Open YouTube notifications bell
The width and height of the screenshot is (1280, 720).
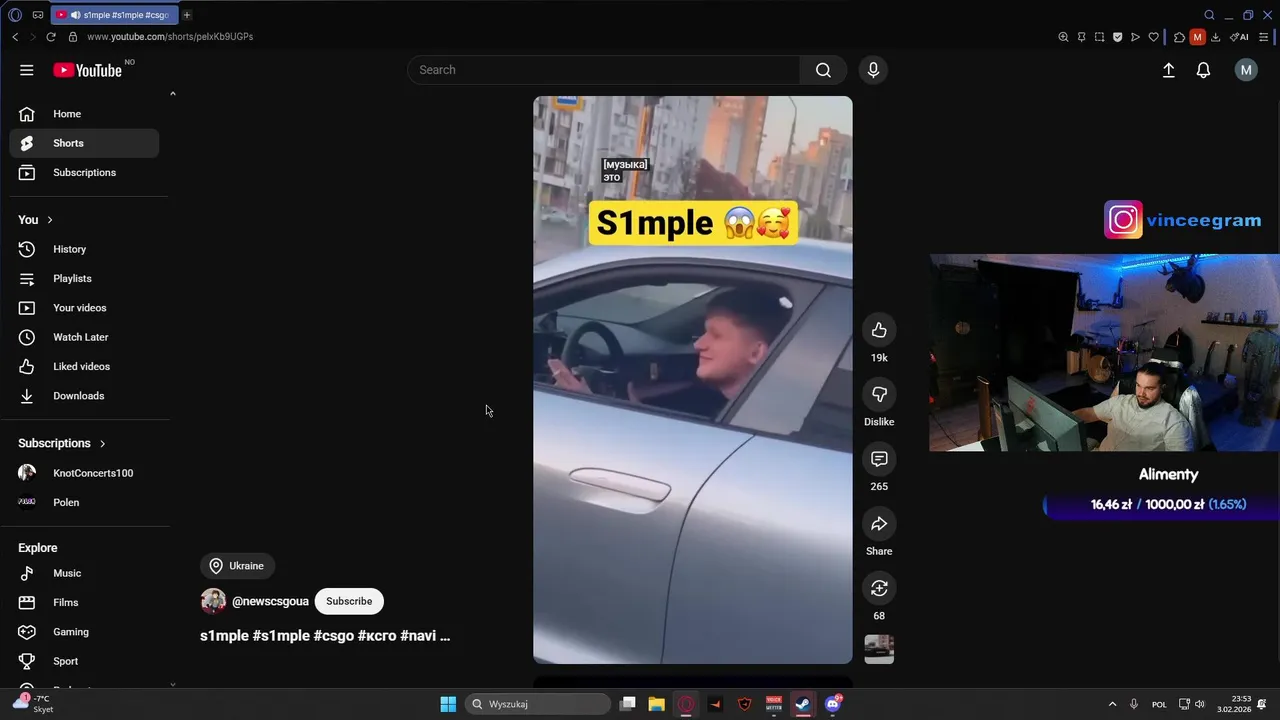[x=1204, y=70]
